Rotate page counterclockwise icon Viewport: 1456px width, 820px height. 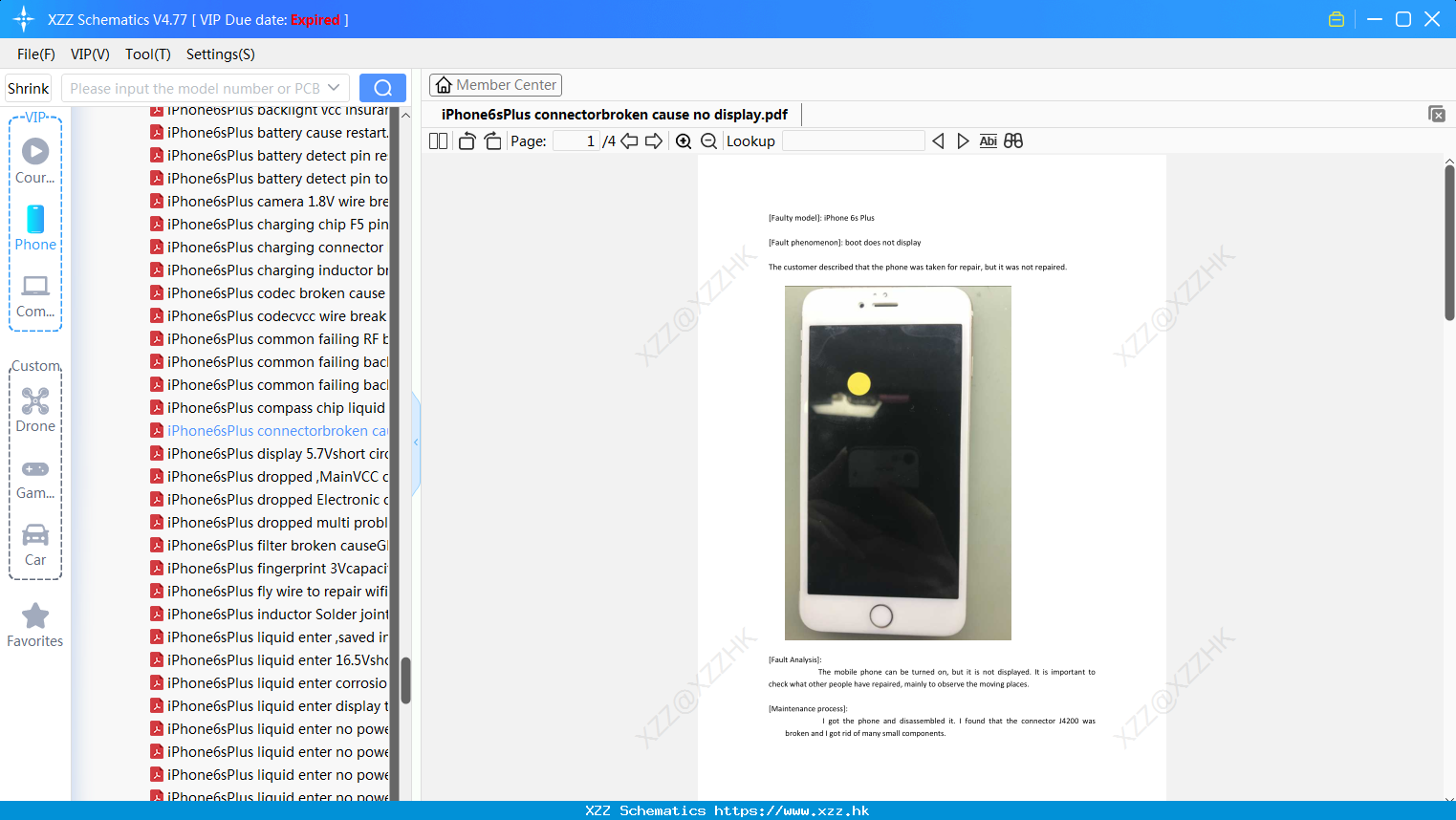coord(467,141)
